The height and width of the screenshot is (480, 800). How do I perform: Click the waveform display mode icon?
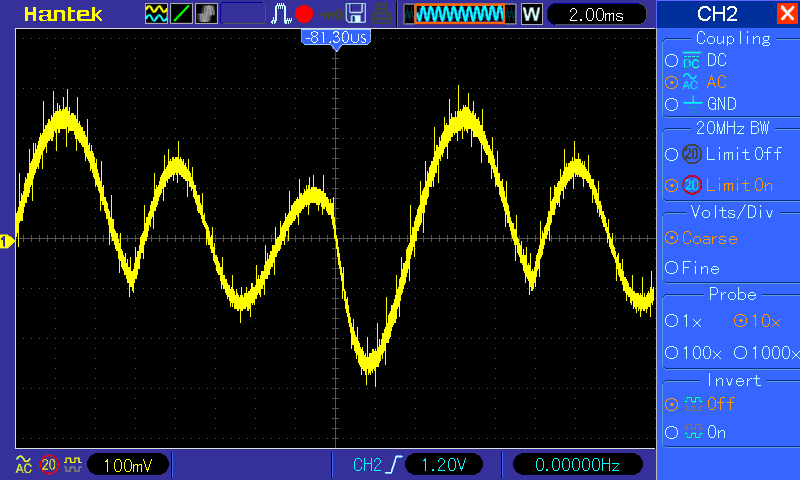[156, 14]
